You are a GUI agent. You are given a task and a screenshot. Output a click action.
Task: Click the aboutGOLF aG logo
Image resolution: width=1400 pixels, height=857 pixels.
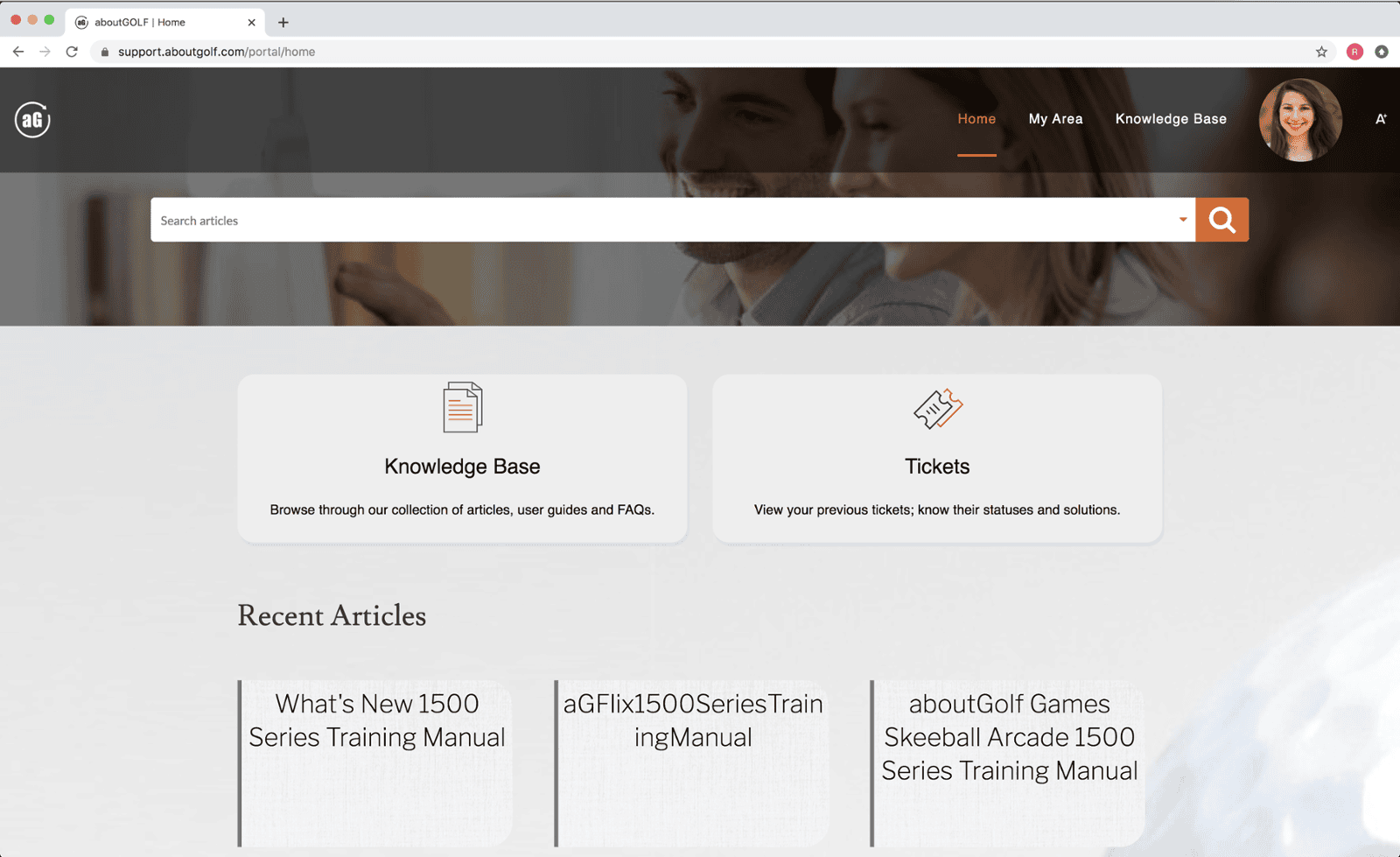click(x=32, y=119)
